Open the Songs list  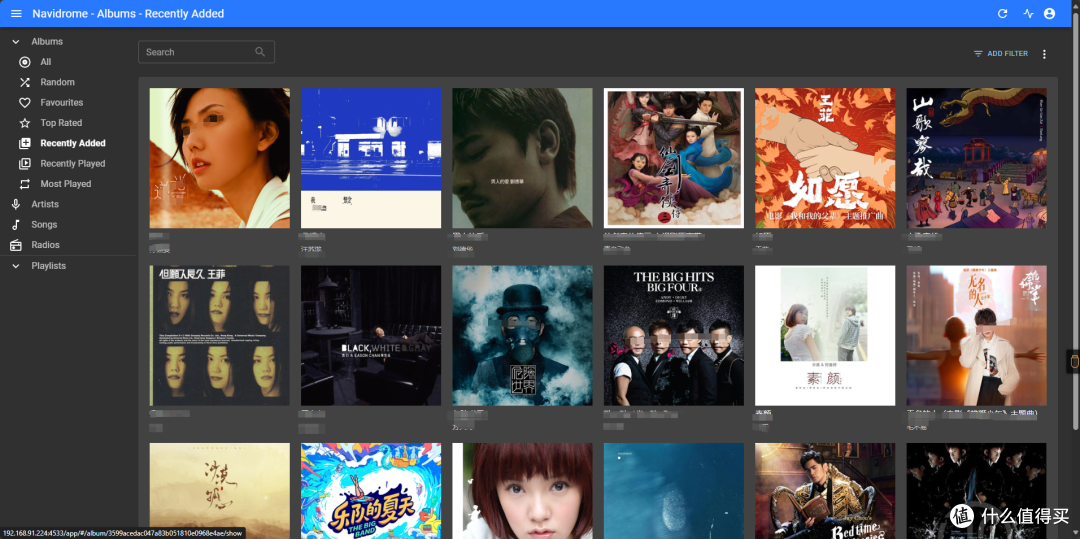pyautogui.click(x=44, y=225)
